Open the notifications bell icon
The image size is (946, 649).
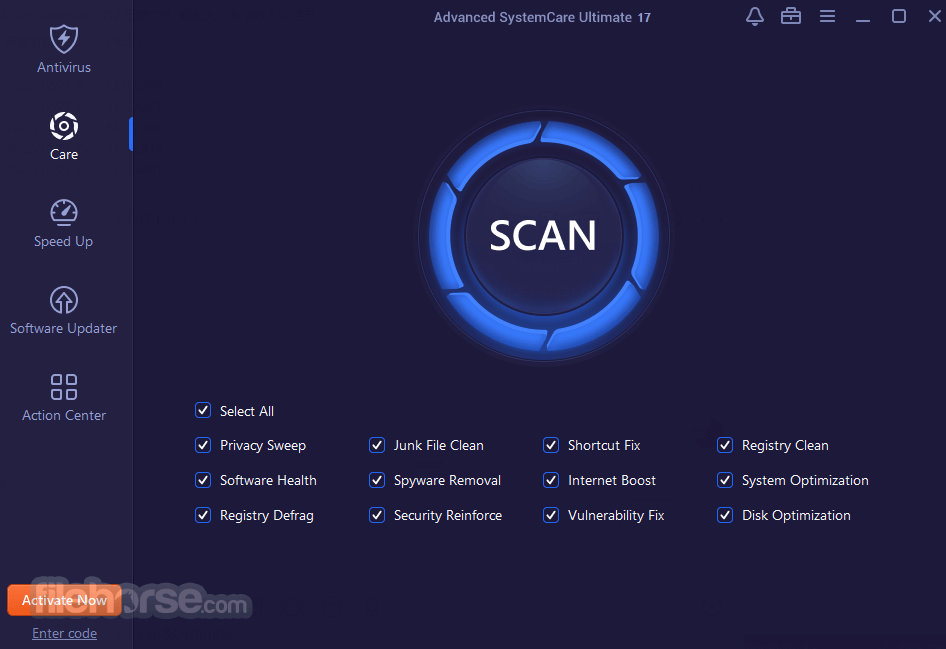(x=755, y=16)
